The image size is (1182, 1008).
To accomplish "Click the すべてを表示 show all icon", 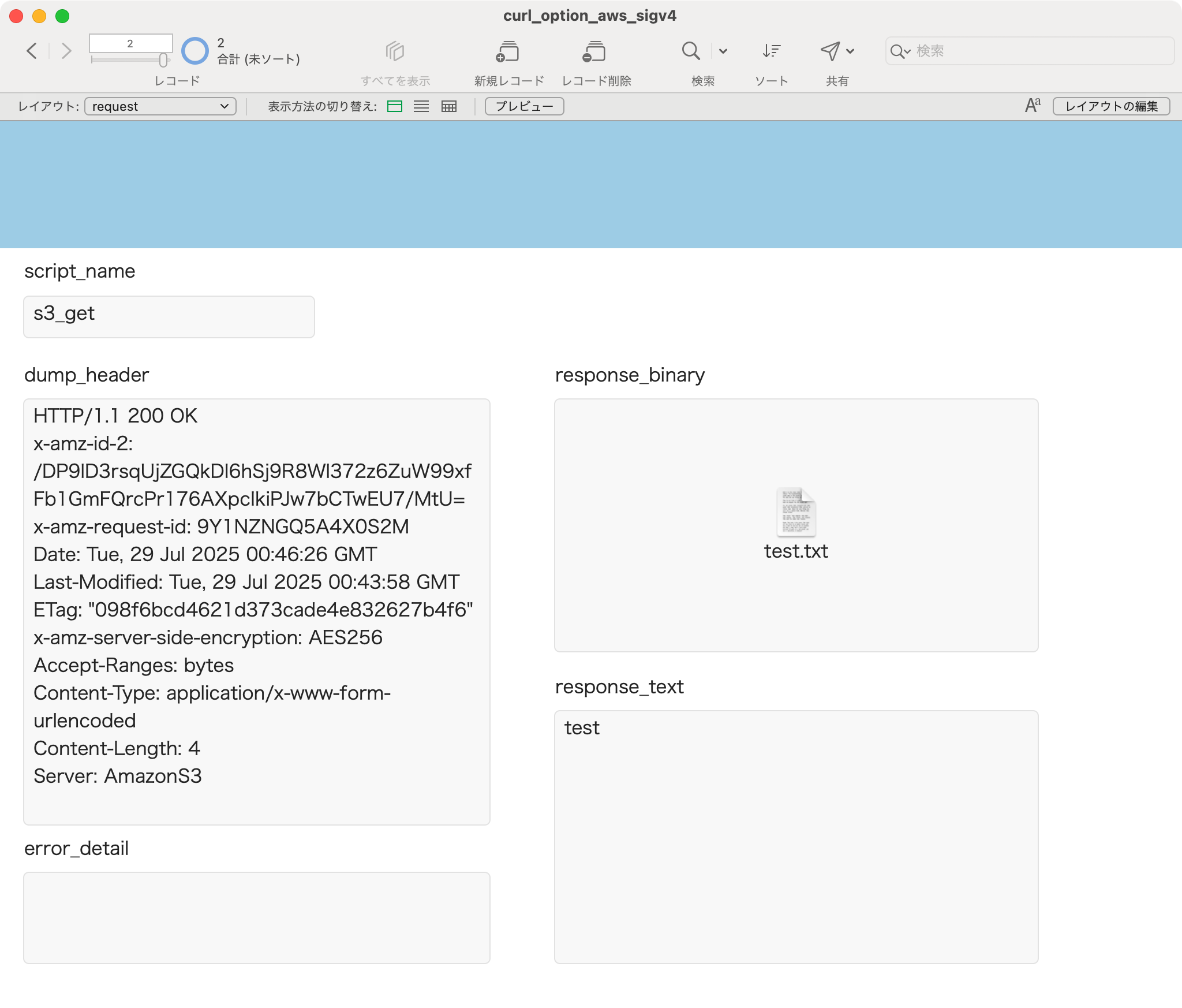I will pos(395,51).
